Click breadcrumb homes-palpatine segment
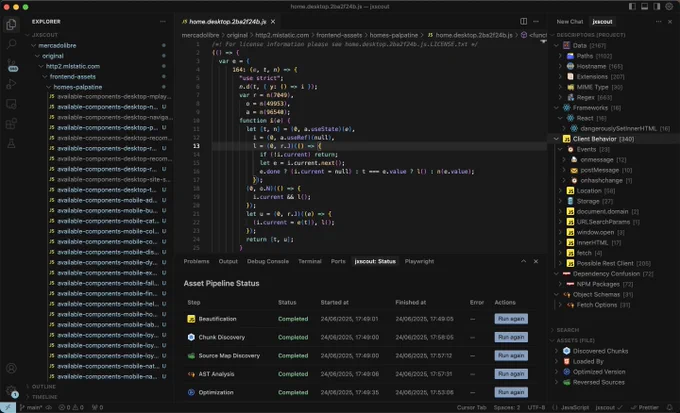680x413 pixels. (394, 35)
